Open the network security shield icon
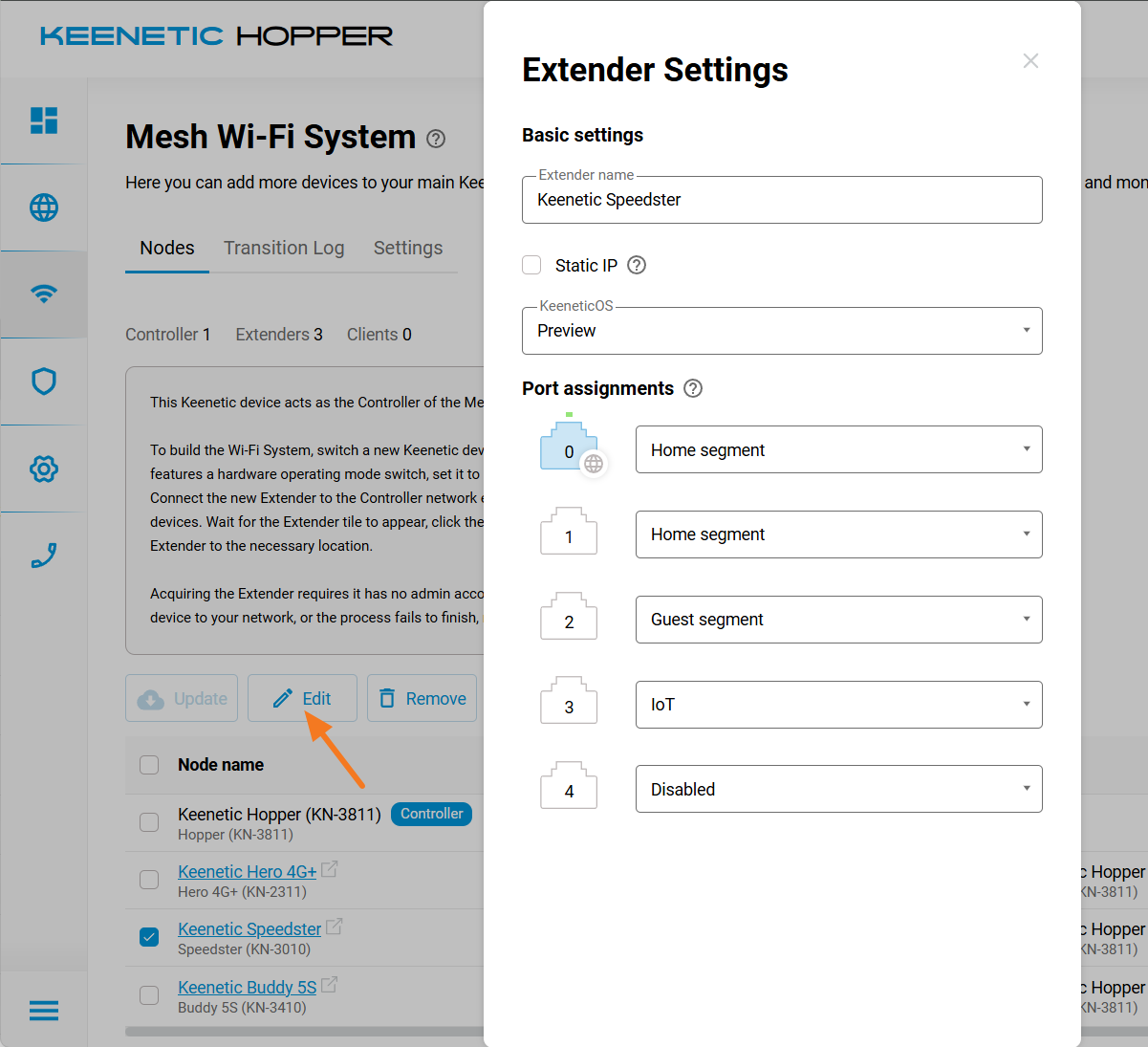1148x1047 pixels. point(44,382)
